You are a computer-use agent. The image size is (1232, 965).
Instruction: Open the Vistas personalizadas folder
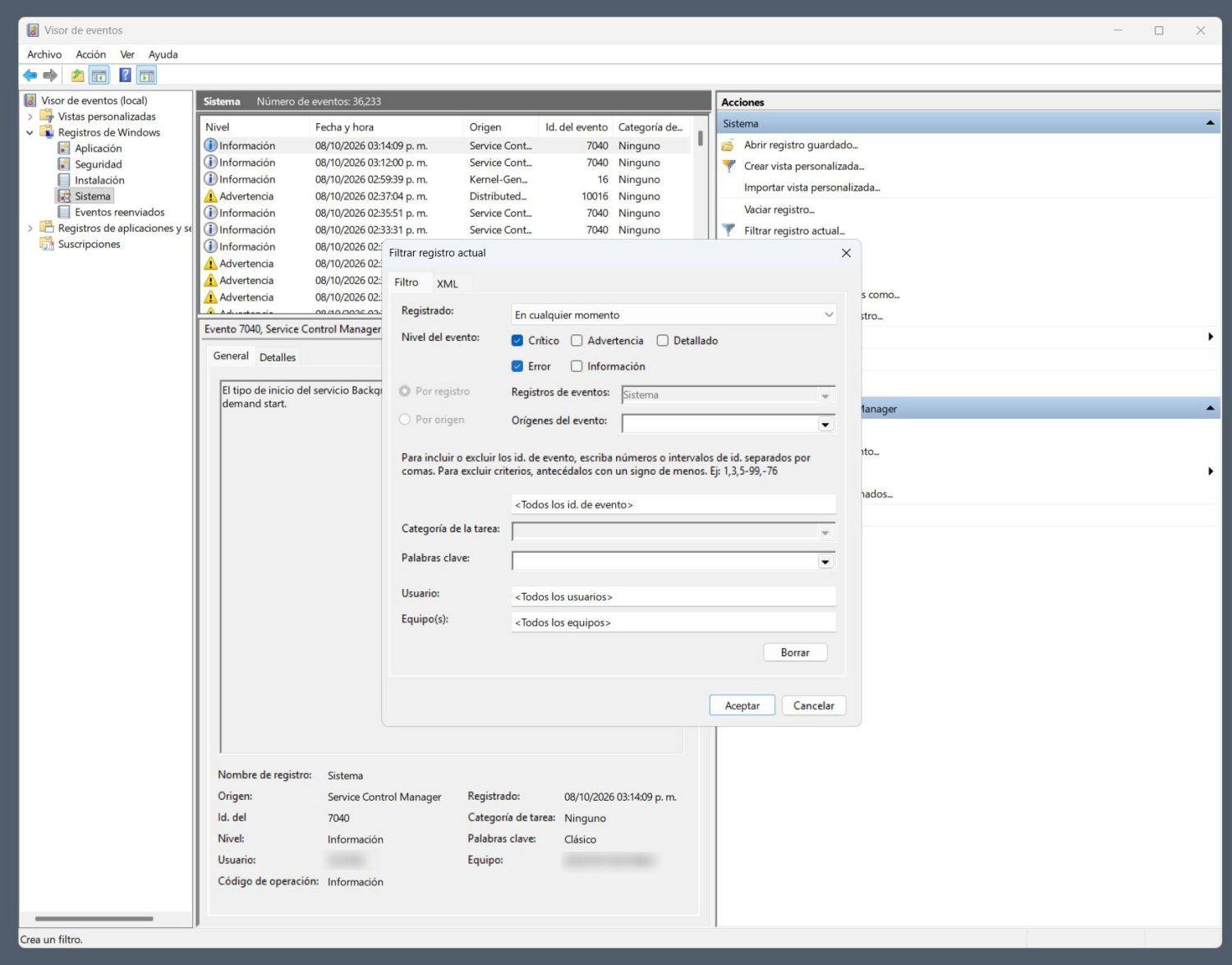[107, 117]
